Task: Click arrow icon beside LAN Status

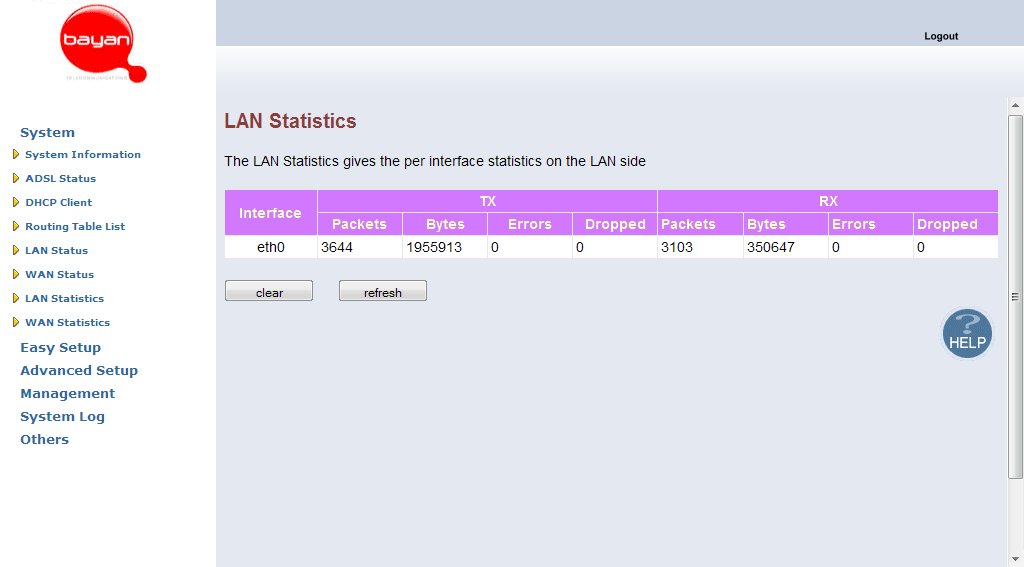Action: click(16, 250)
